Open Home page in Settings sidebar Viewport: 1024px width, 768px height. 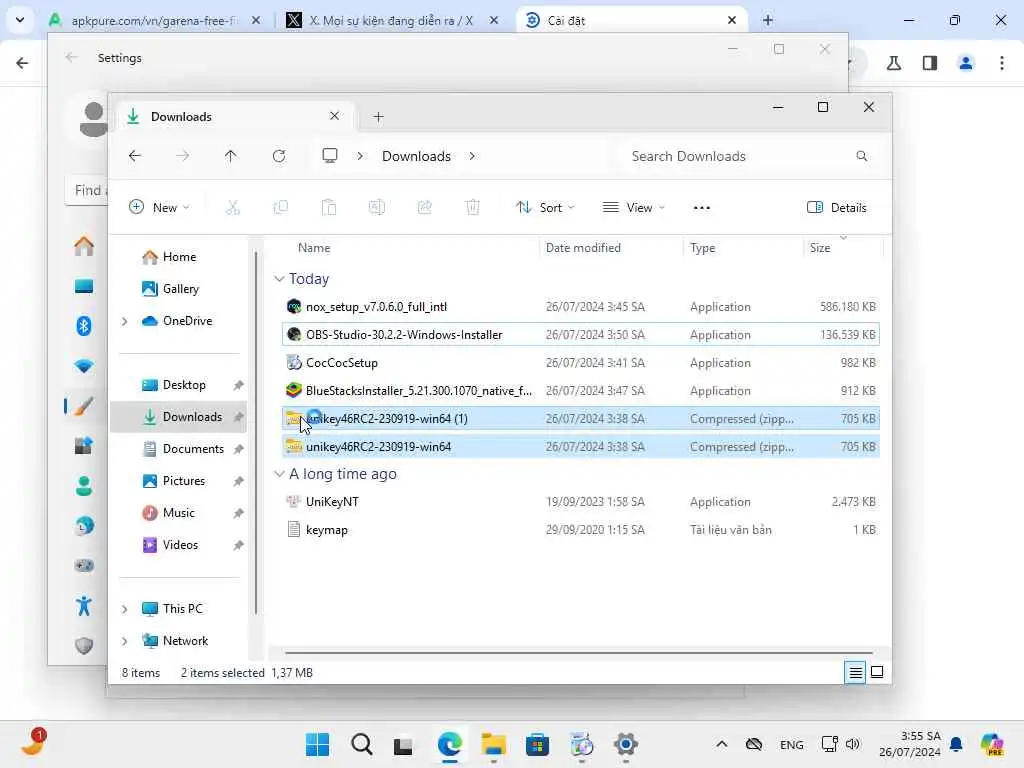pos(84,247)
